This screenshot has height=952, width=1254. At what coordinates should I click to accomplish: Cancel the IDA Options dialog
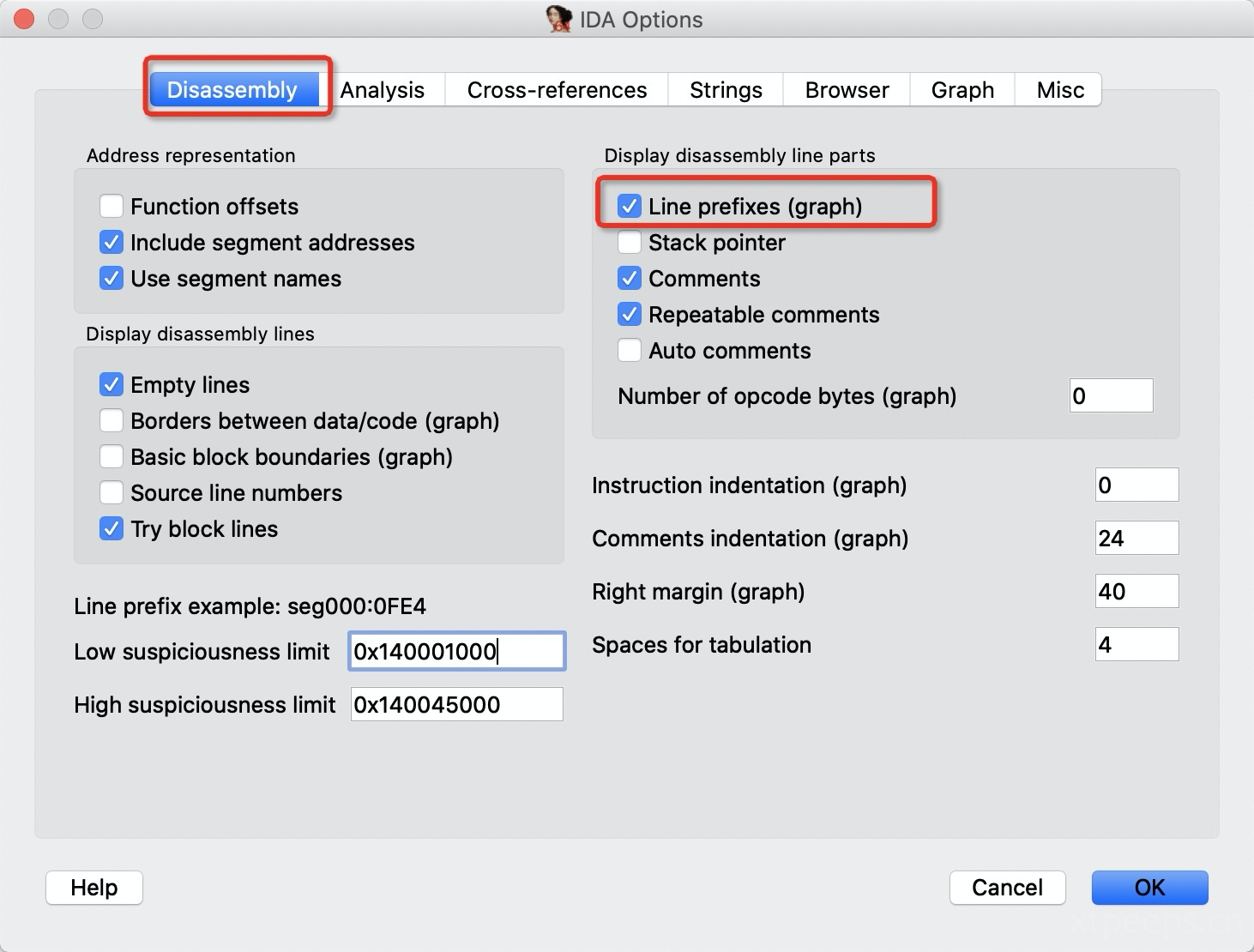[x=1007, y=888]
